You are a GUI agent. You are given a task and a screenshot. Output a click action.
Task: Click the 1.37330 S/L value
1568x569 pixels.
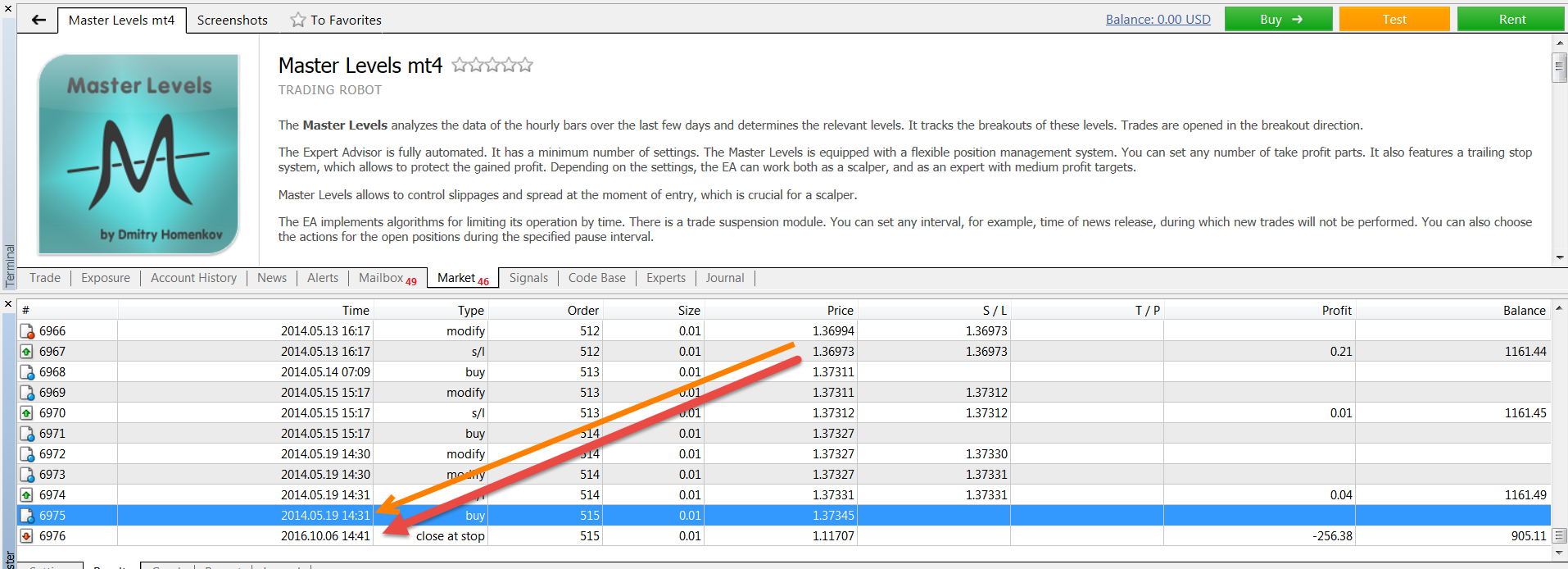986,454
